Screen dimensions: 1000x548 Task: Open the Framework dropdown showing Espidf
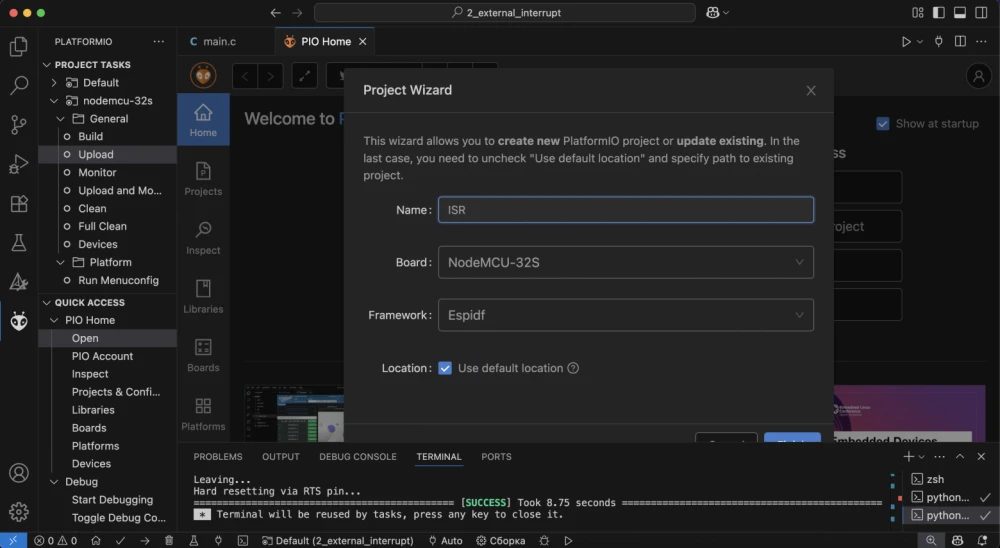[625, 315]
